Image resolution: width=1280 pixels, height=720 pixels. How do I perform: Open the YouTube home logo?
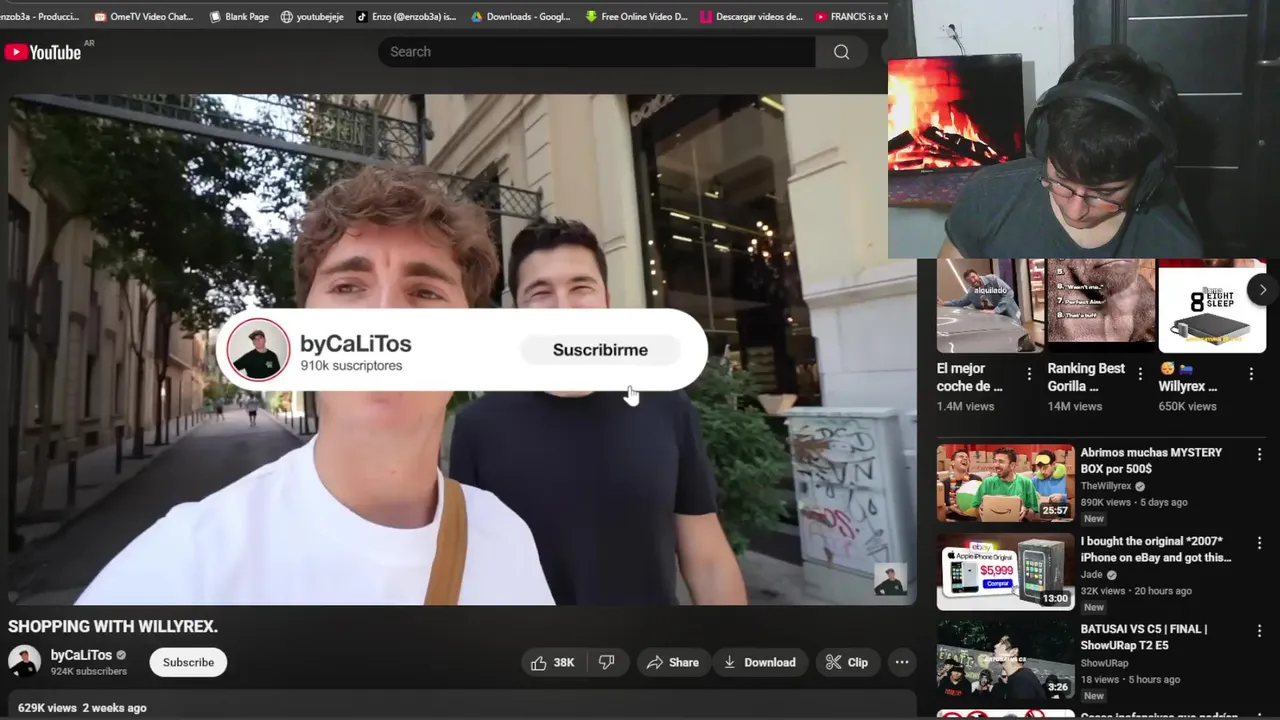(42, 52)
